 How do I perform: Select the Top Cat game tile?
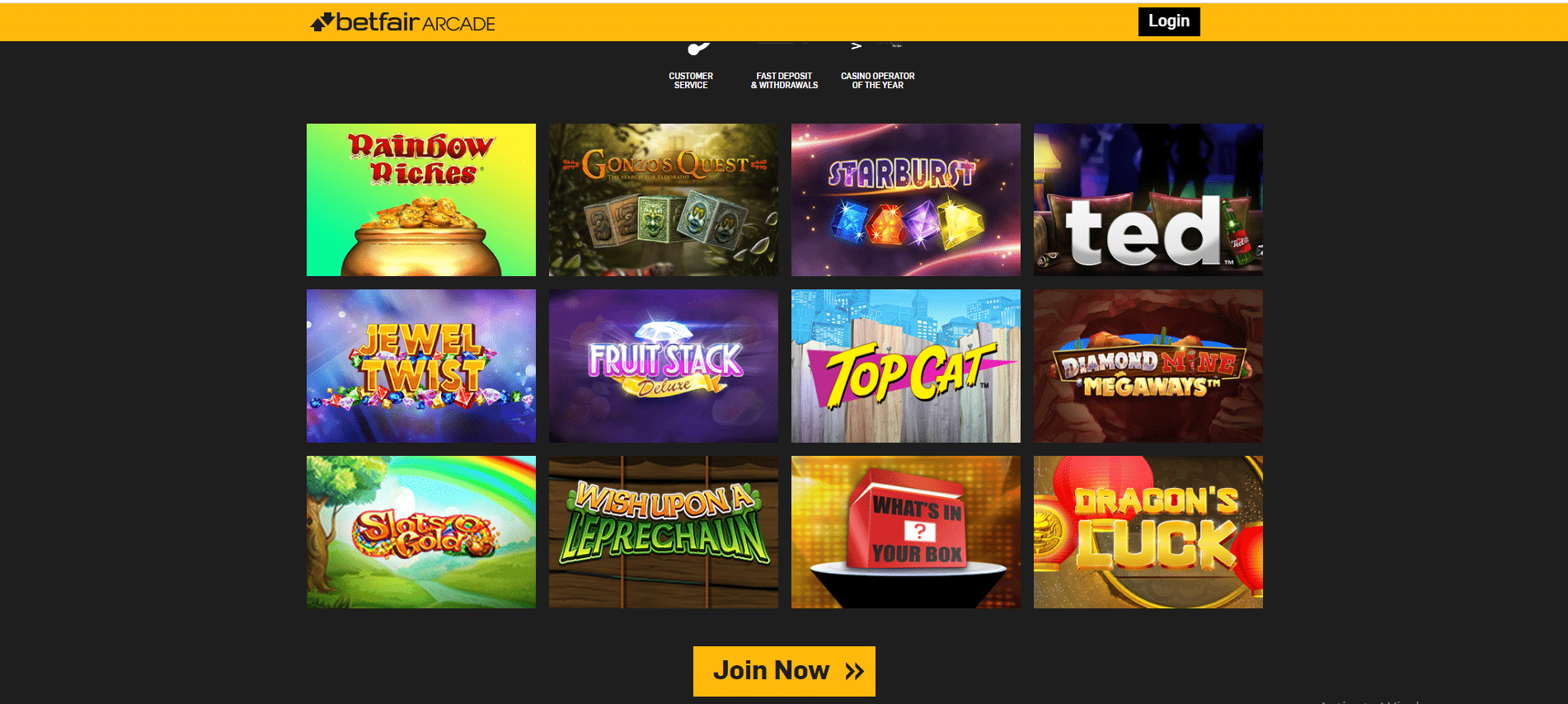coord(906,366)
